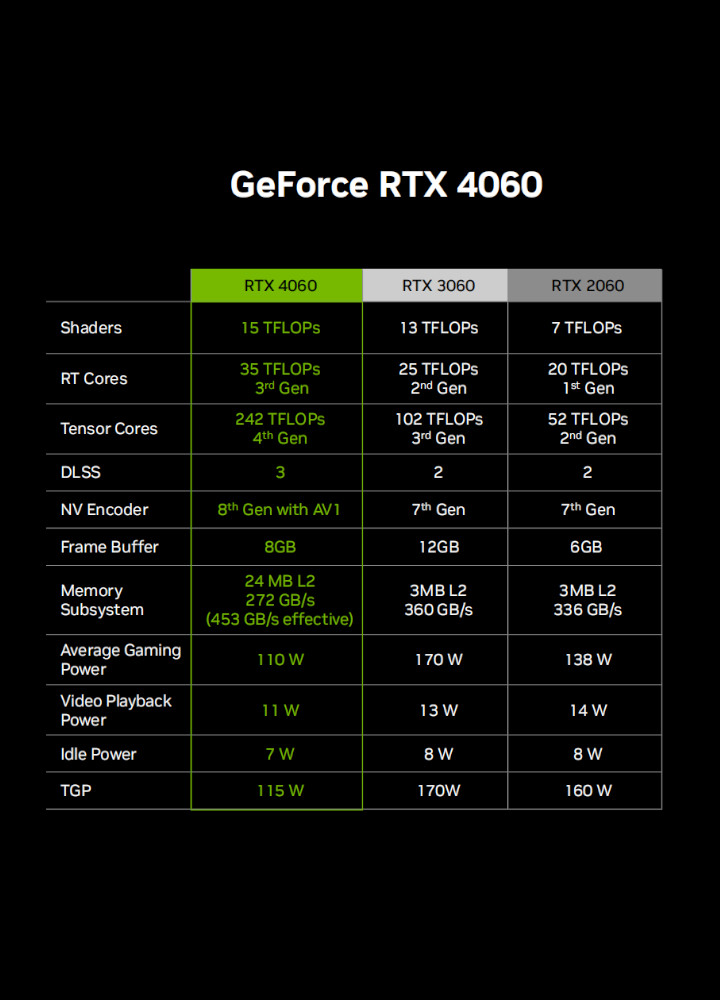Click the Average Gaming Power label
This screenshot has width=720, height=1000.
coord(121,659)
